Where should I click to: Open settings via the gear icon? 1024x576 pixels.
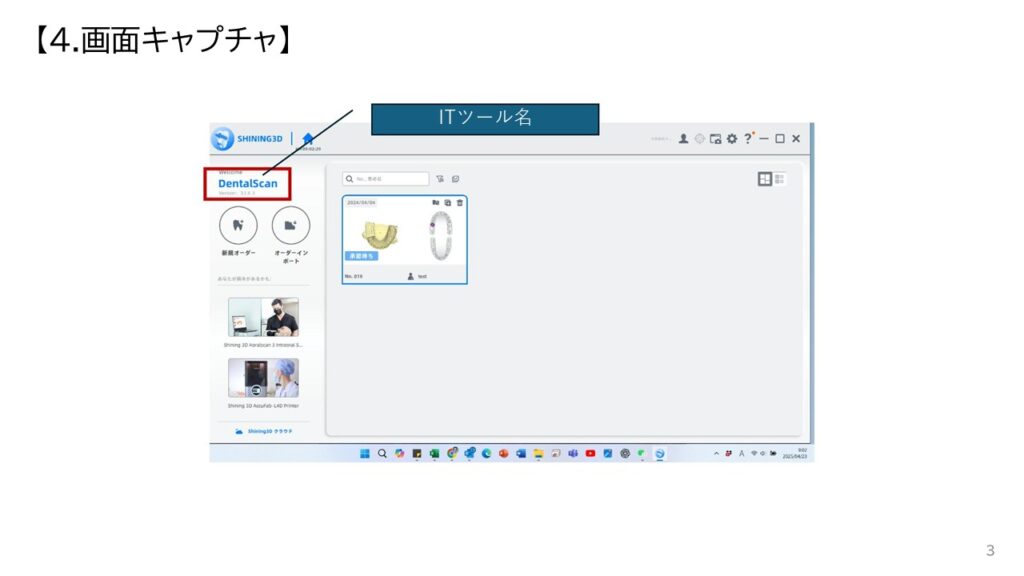click(731, 139)
